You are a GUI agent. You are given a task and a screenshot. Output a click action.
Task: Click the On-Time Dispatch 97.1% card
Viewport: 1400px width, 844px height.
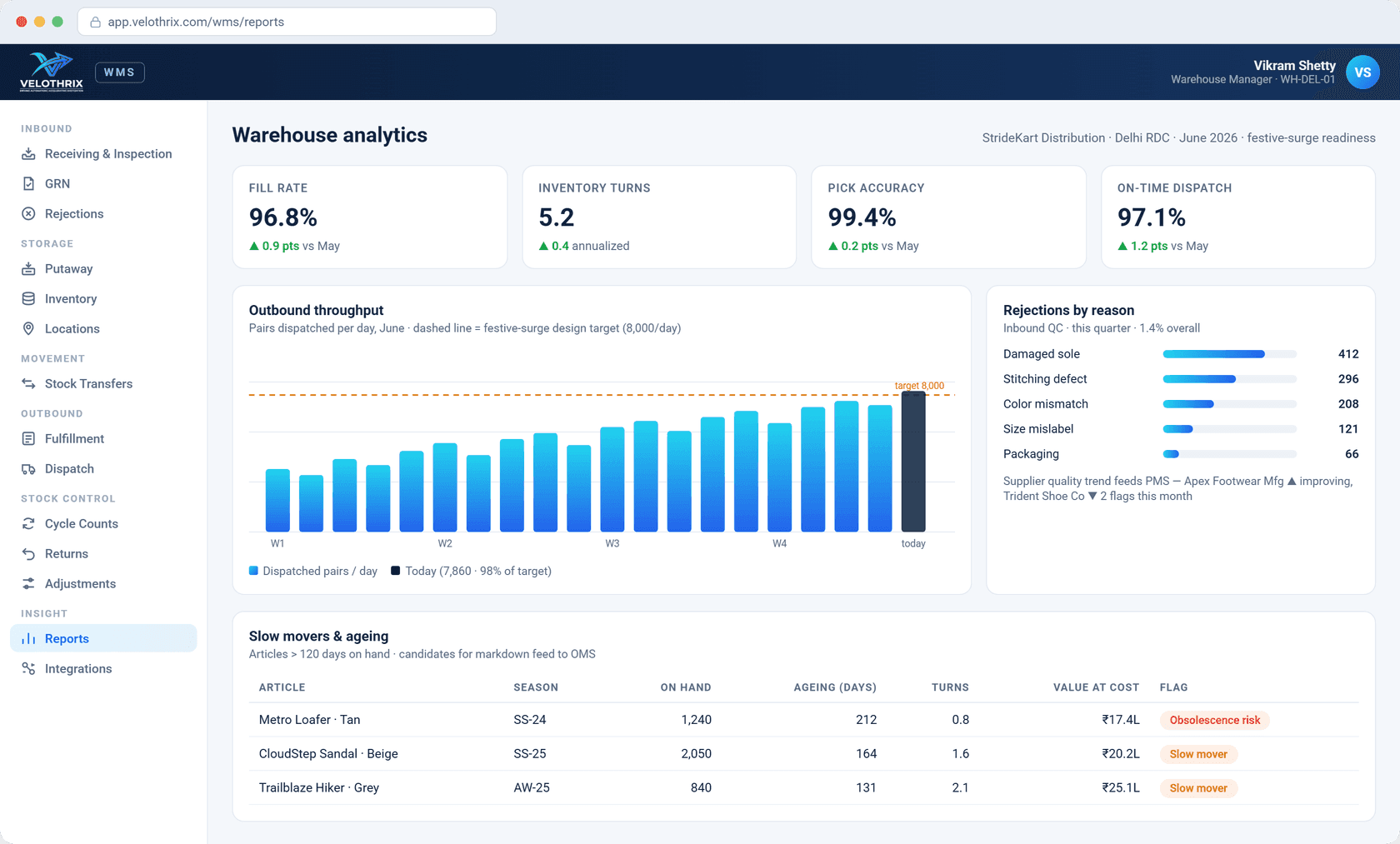click(x=1238, y=217)
